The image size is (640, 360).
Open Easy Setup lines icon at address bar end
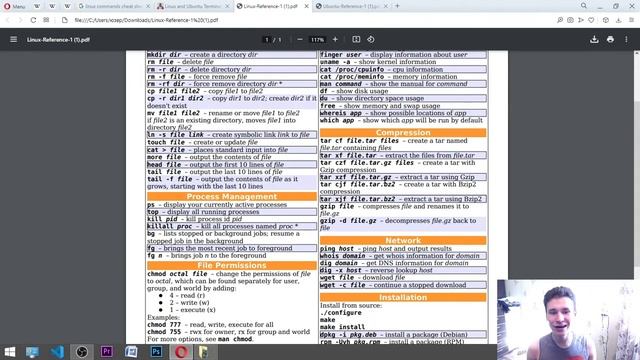[631, 20]
